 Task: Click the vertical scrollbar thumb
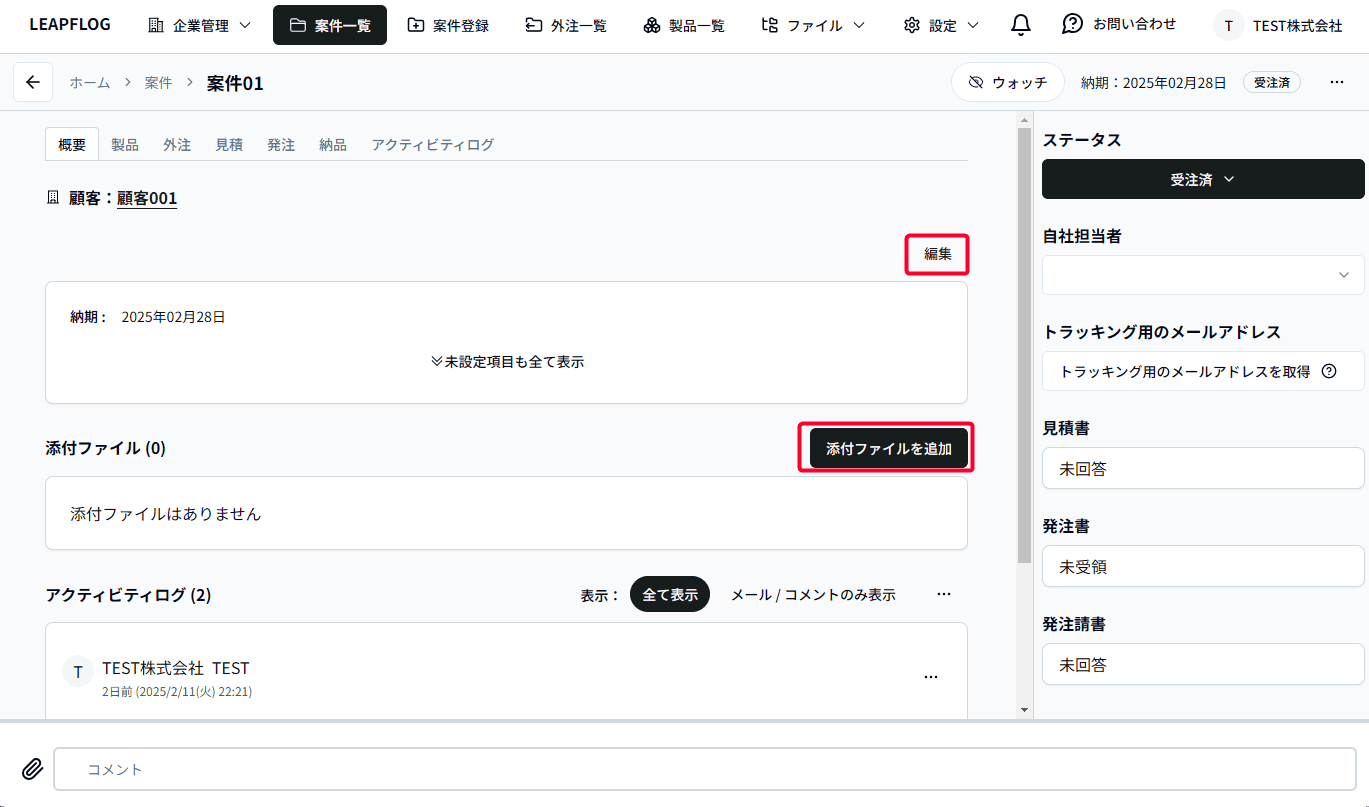[1023, 340]
